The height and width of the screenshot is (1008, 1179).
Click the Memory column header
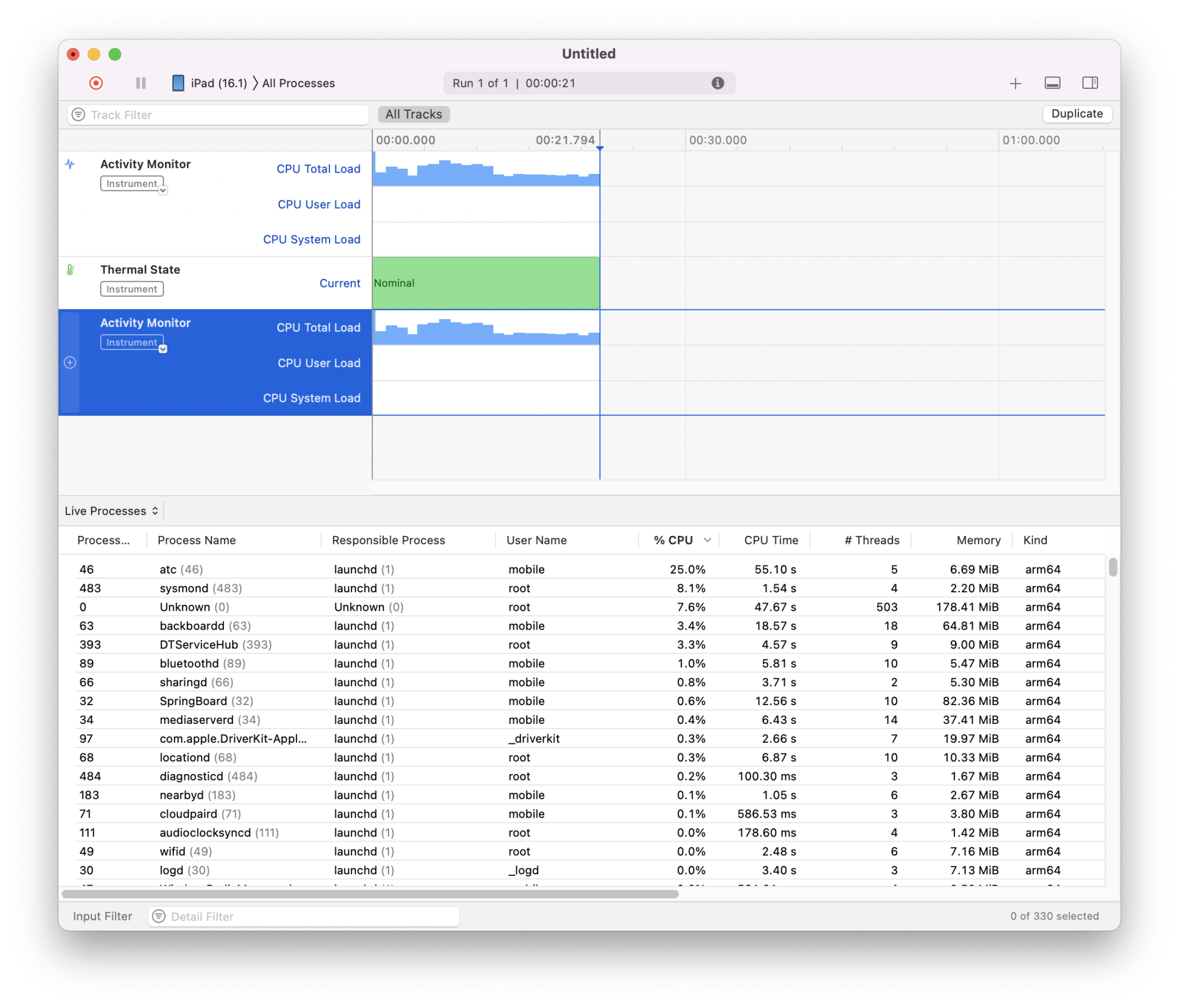tap(978, 540)
